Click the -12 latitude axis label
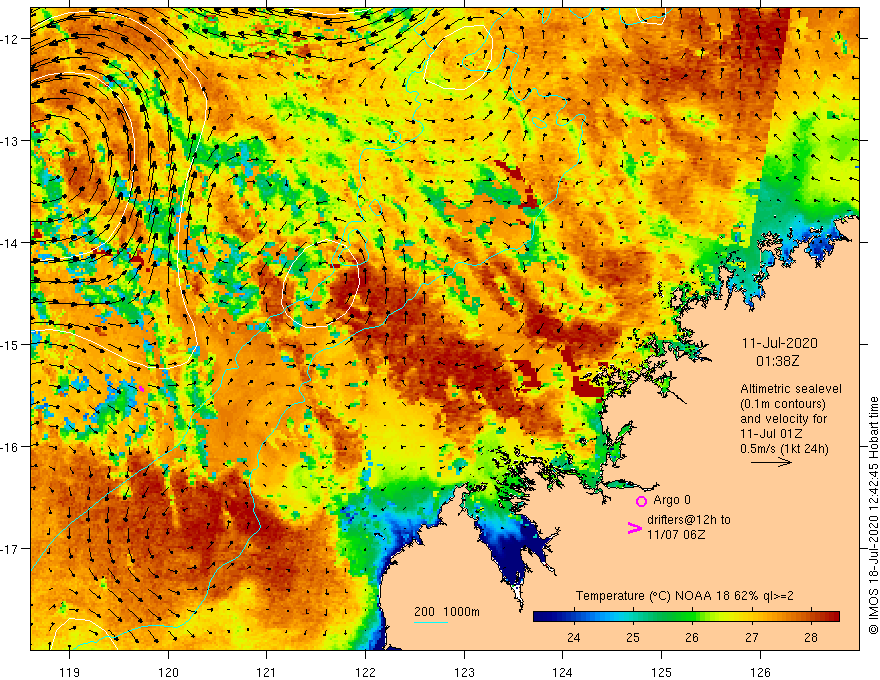Screen dimensions: 880x680 [x=10, y=39]
